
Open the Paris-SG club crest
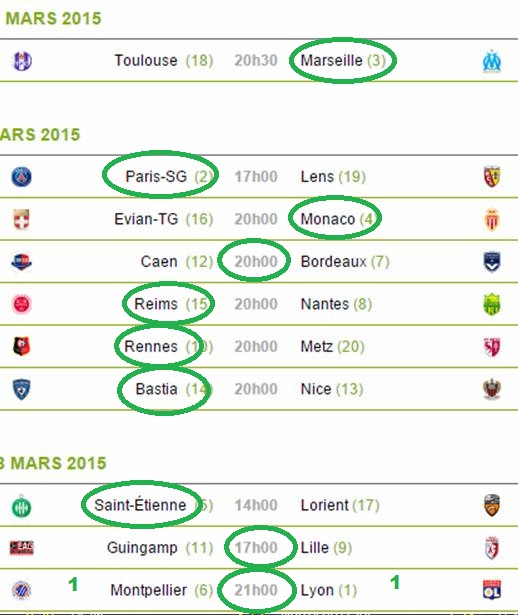click(x=22, y=177)
